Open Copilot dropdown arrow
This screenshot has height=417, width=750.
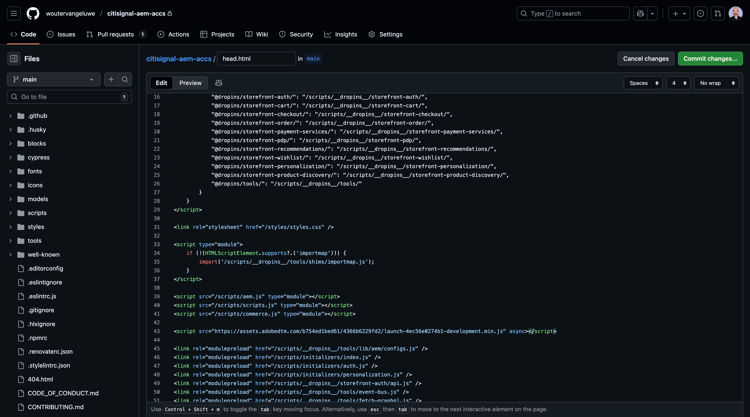[652, 13]
